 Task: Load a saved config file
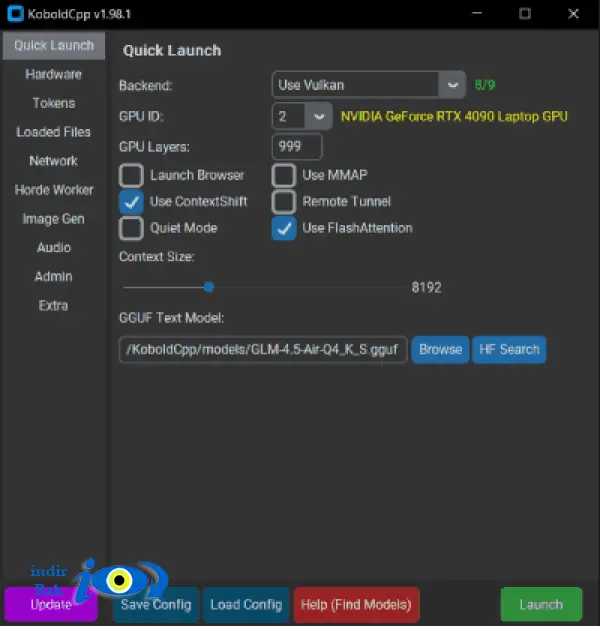pos(246,604)
